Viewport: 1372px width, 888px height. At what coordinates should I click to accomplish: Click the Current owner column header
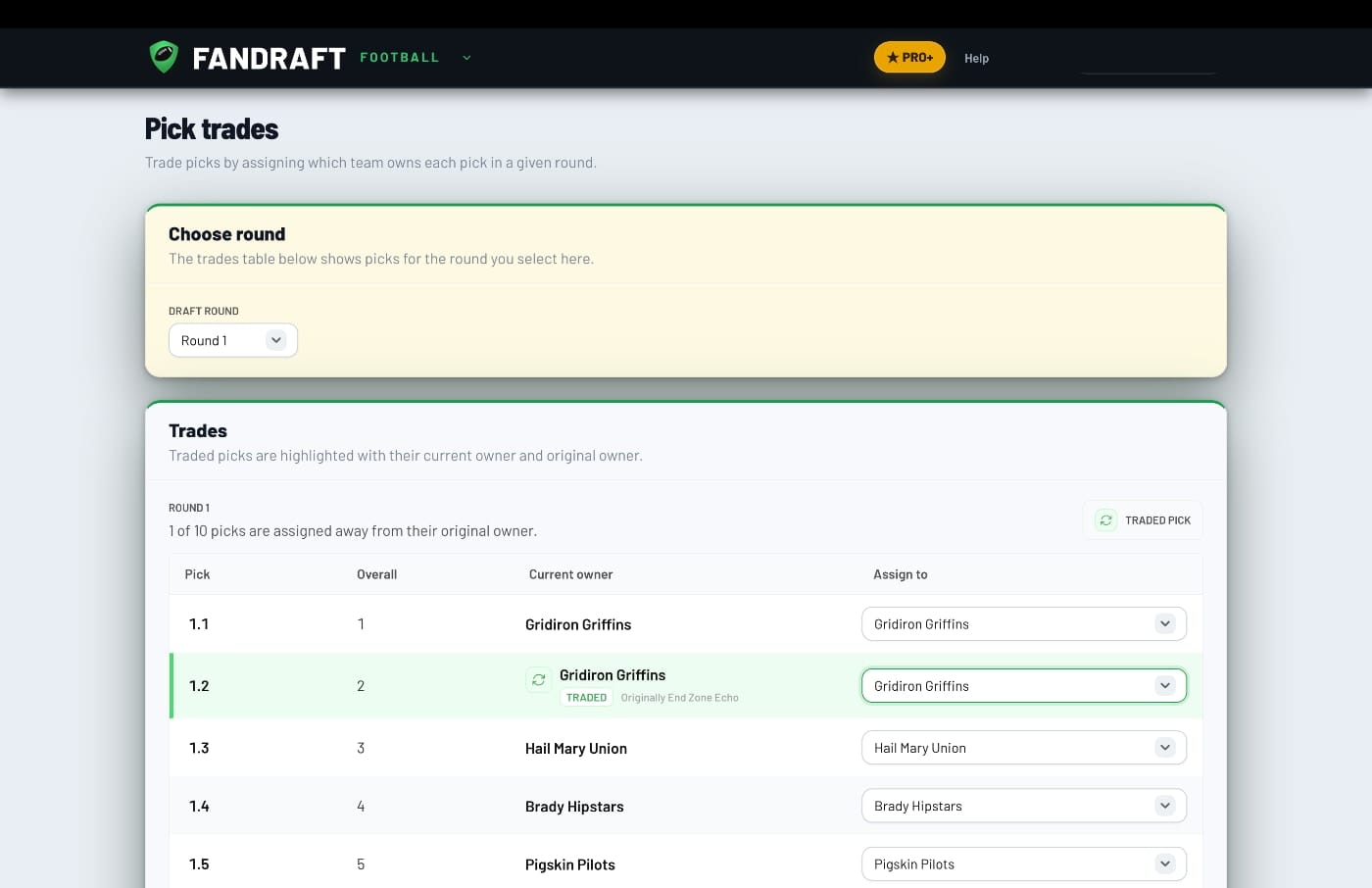(x=570, y=574)
